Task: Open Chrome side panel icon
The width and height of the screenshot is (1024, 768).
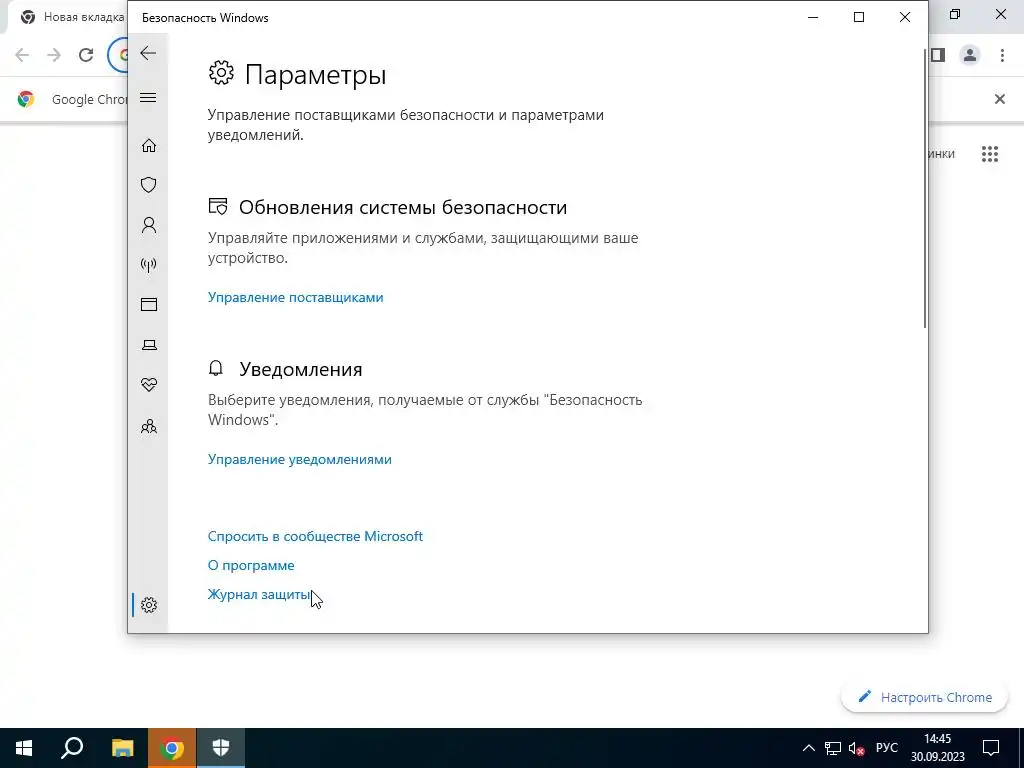Action: [938, 55]
